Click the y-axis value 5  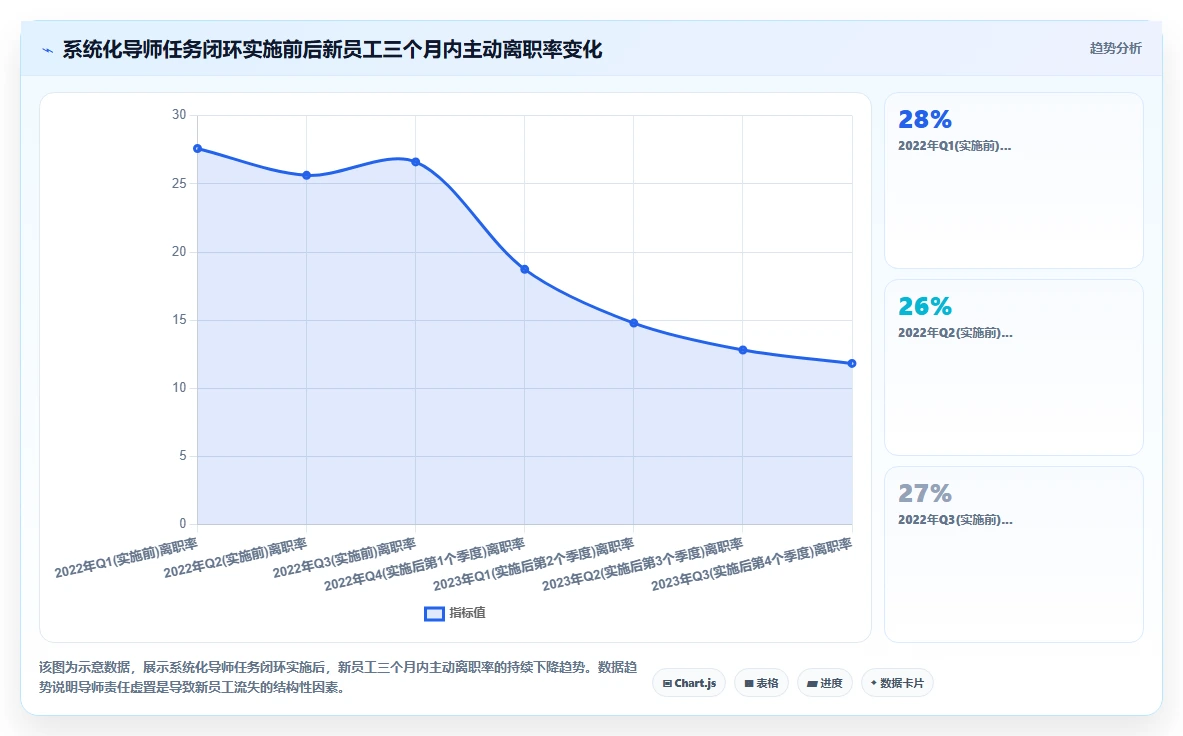[183, 455]
